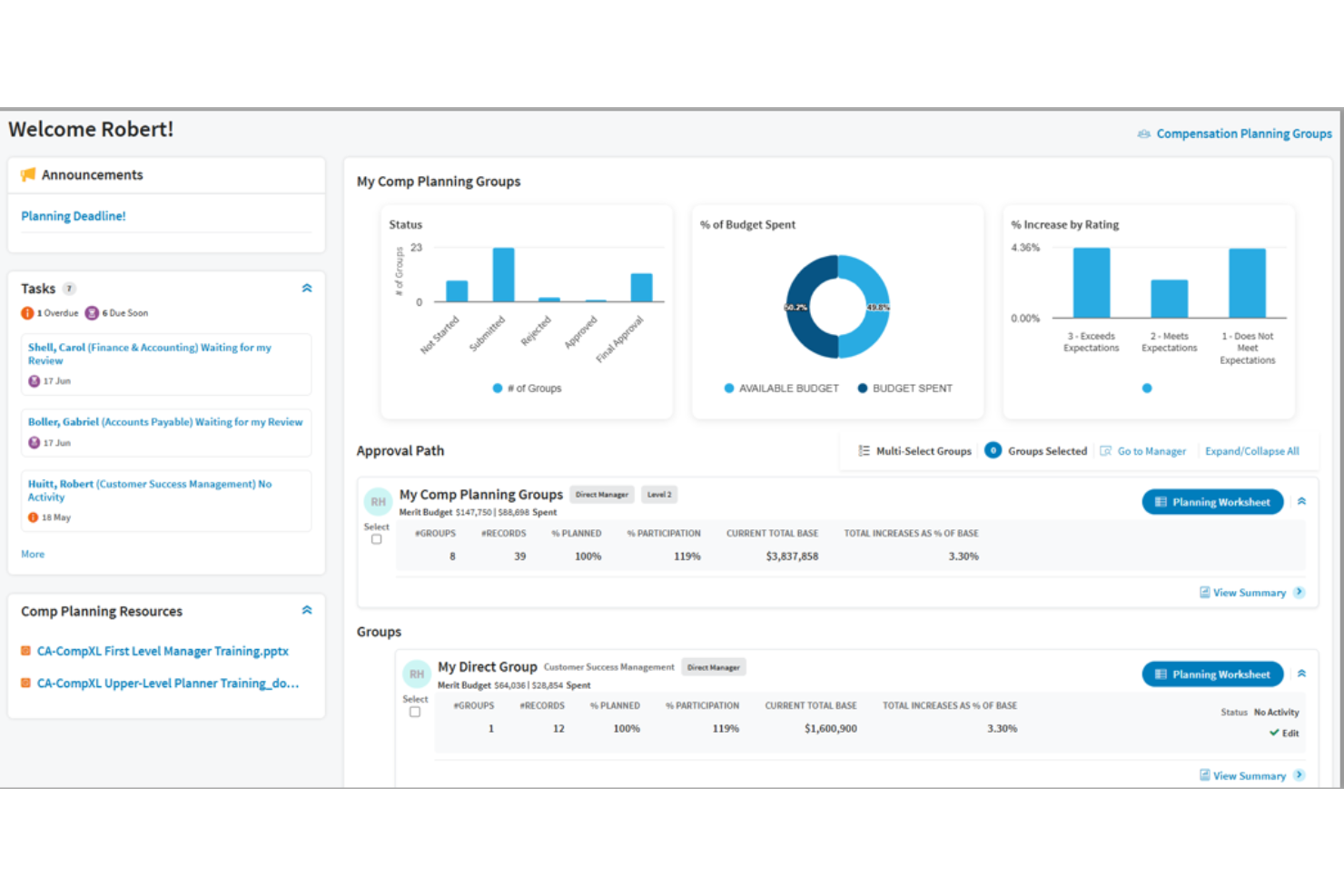Click the Multi-Select Groups list icon
1344x896 pixels.
(863, 450)
